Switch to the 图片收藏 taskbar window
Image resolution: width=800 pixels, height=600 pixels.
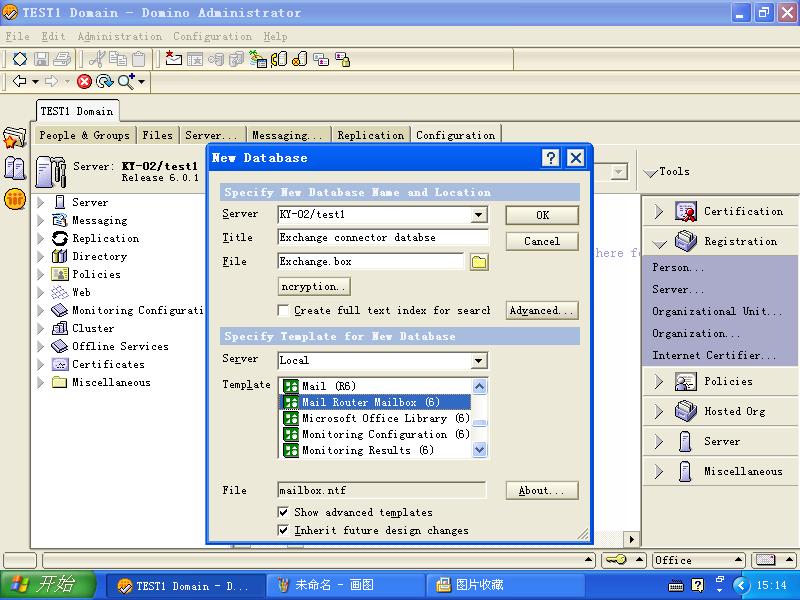(x=505, y=585)
